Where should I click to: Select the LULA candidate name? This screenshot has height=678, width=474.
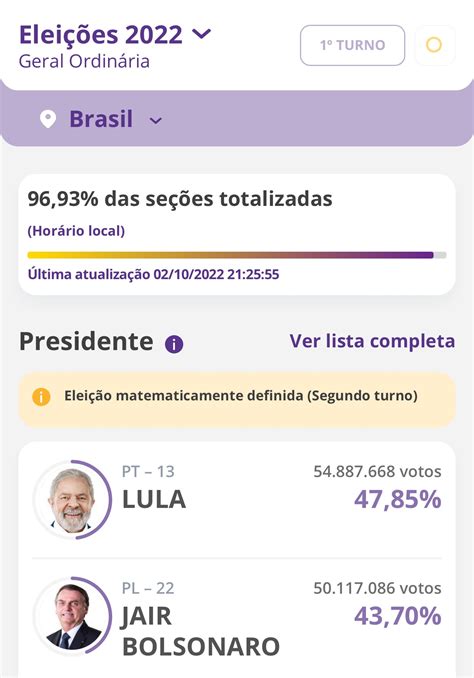154,499
